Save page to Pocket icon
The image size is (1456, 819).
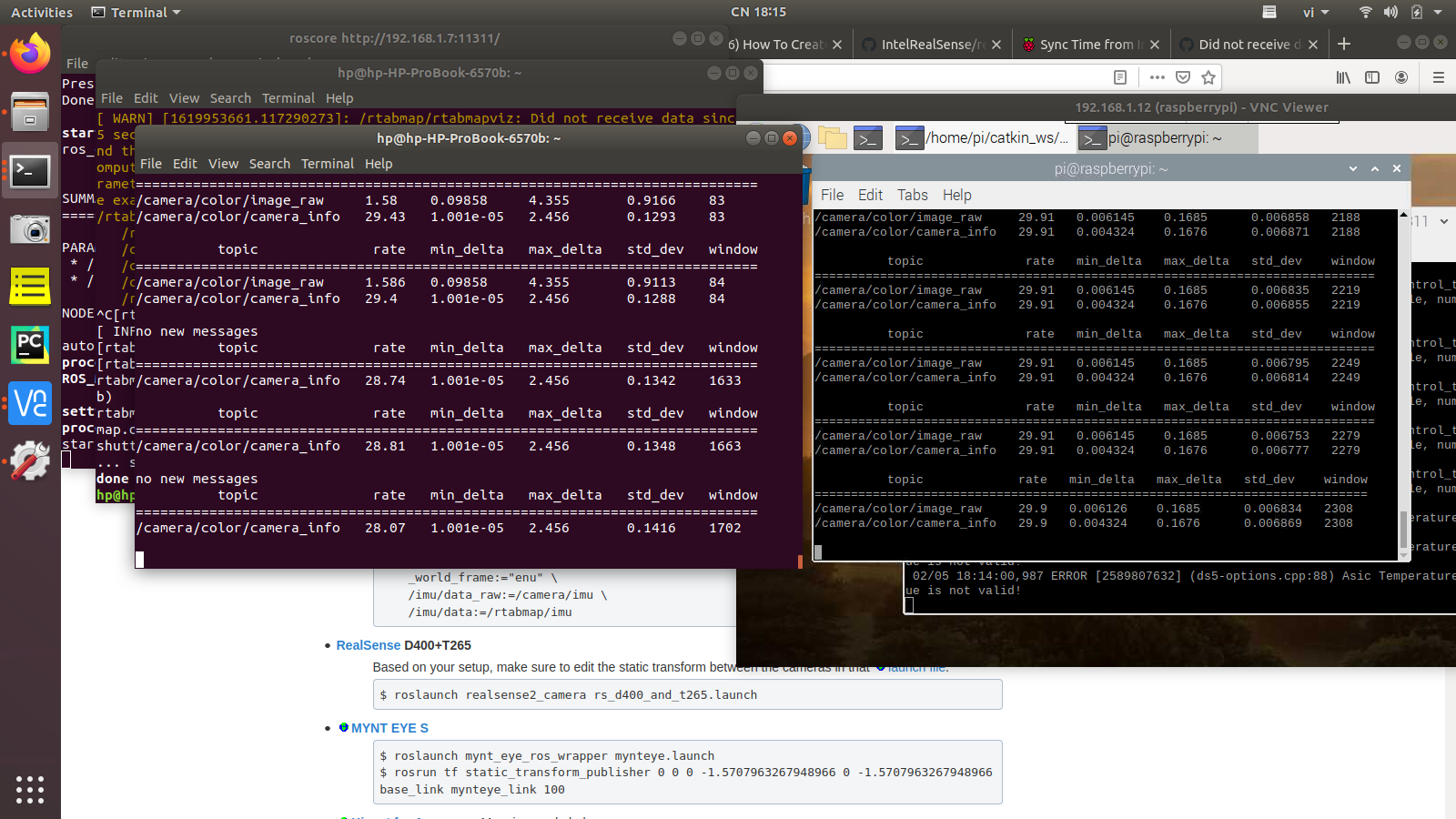(1183, 77)
